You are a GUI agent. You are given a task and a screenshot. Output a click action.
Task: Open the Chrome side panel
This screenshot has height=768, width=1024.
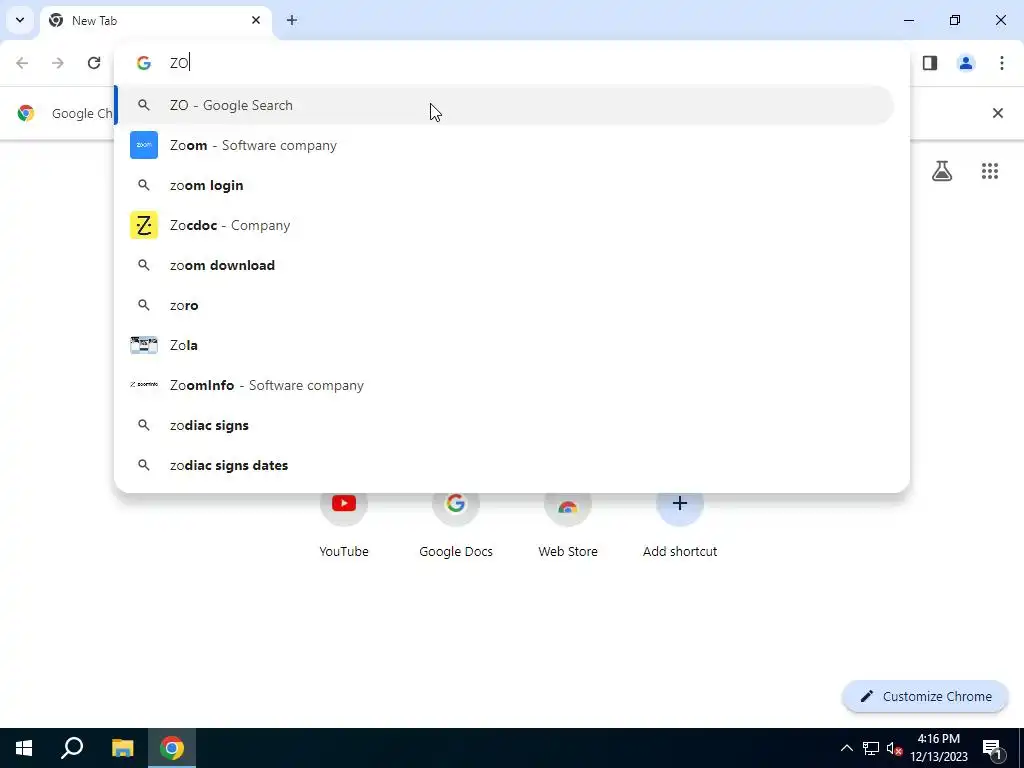930,63
